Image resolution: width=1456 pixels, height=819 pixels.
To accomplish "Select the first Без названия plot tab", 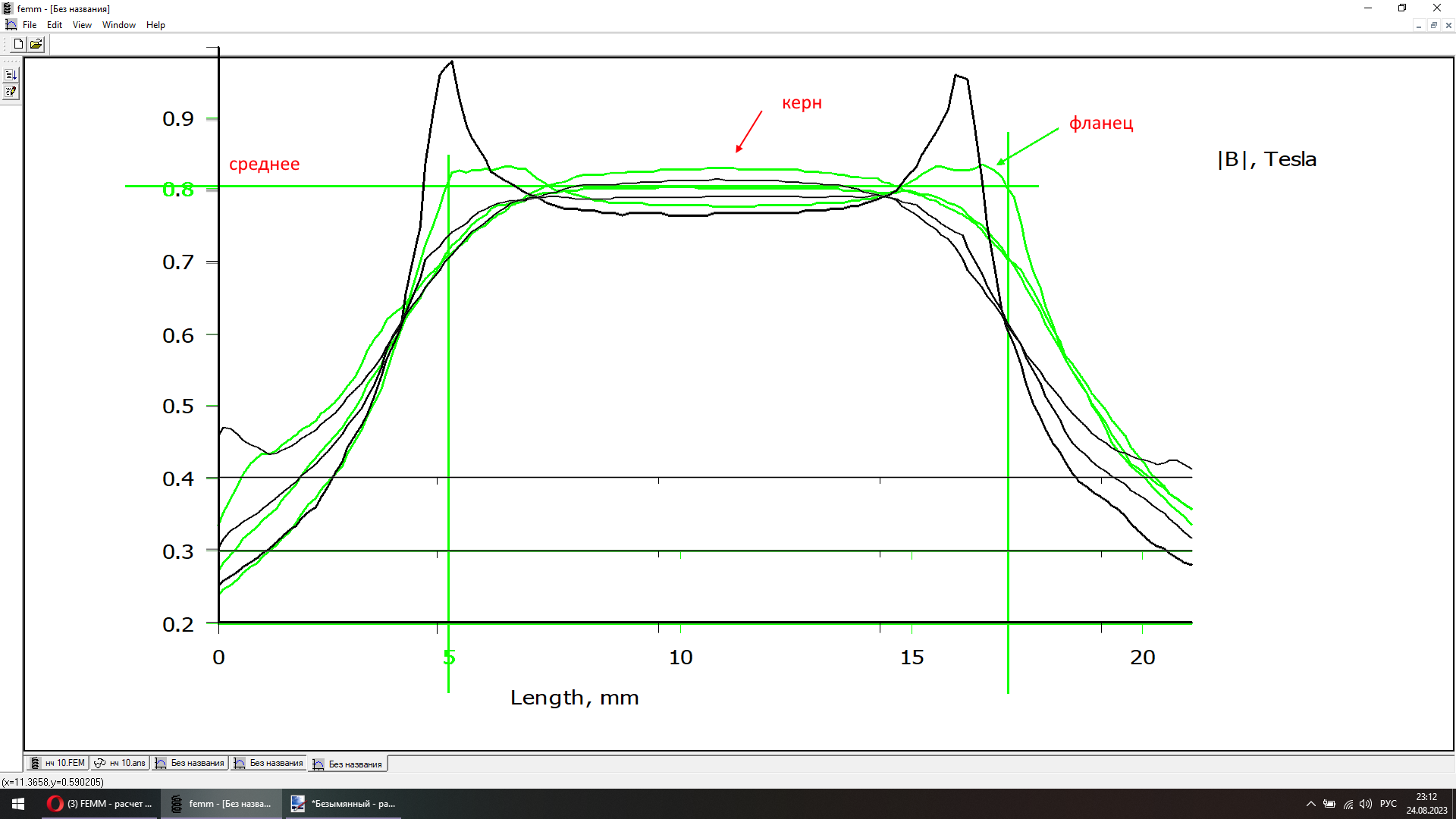I will tap(190, 763).
